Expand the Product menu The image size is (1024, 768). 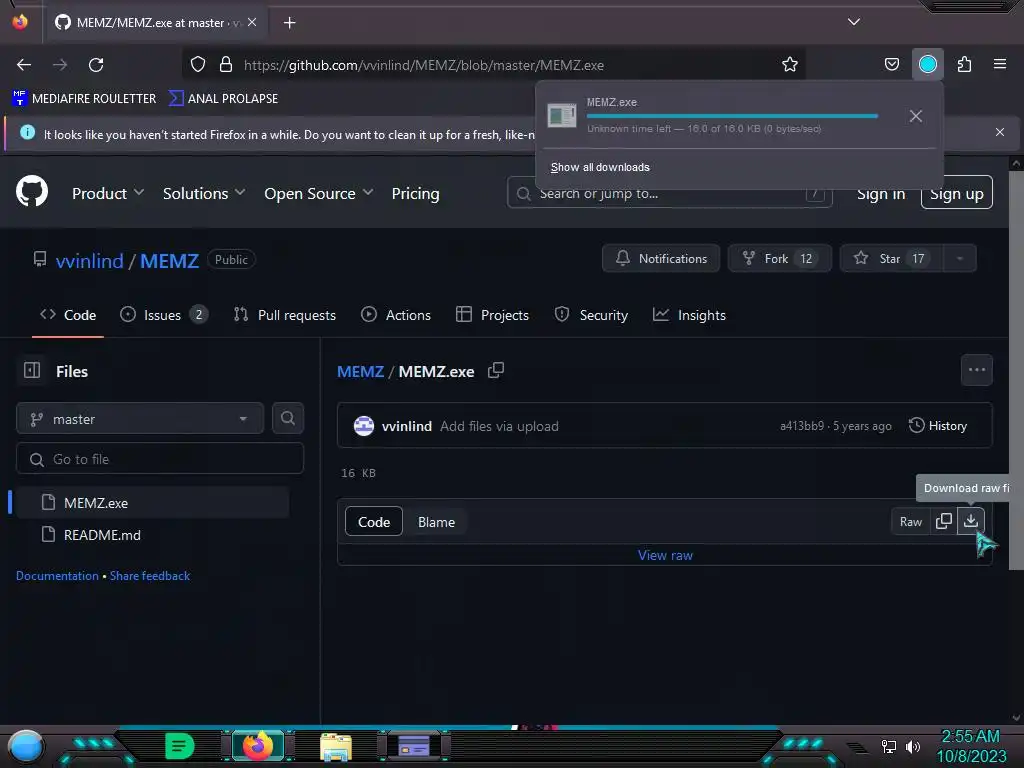[108, 193]
